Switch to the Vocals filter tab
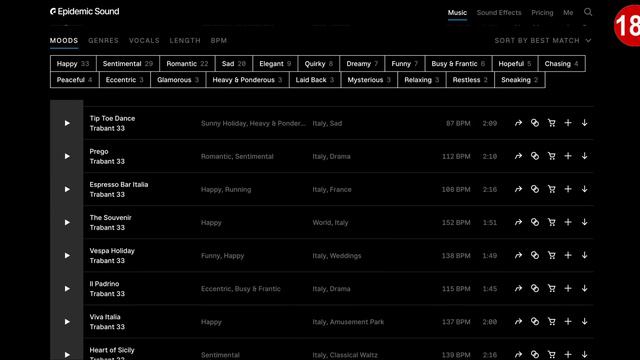The height and width of the screenshot is (360, 640). pyautogui.click(x=144, y=40)
